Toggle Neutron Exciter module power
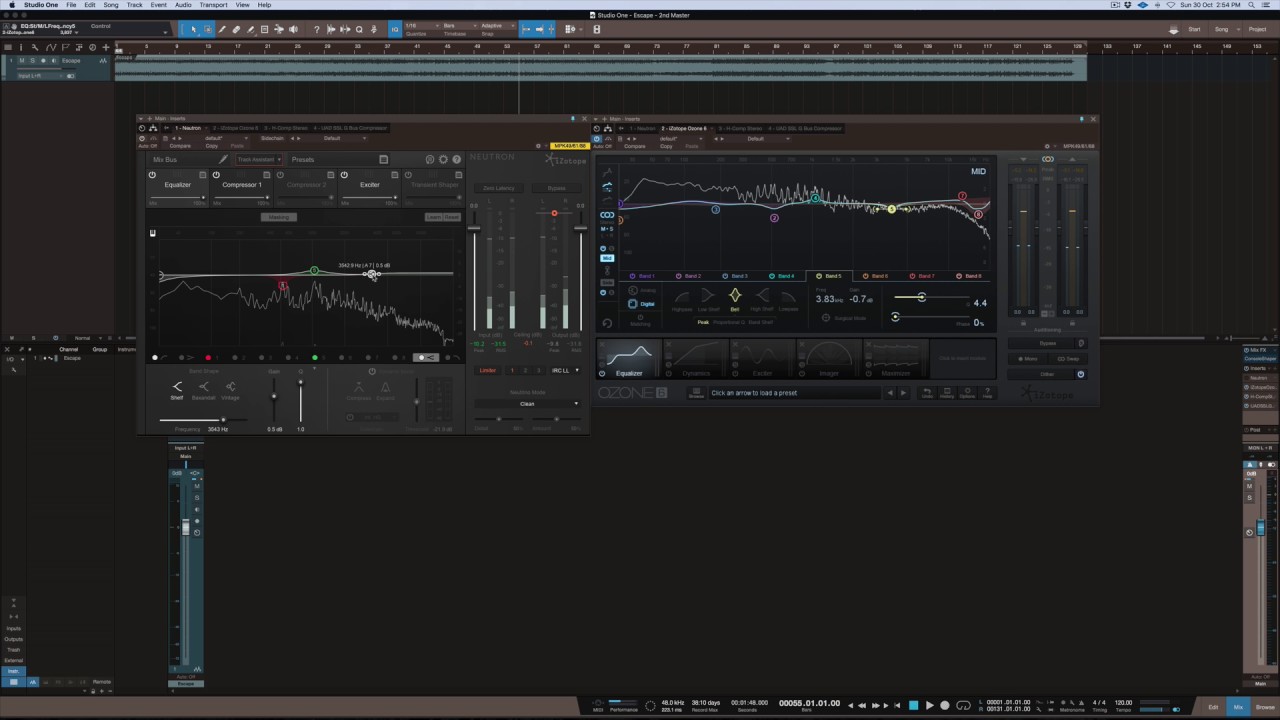1280x720 pixels. (344, 175)
